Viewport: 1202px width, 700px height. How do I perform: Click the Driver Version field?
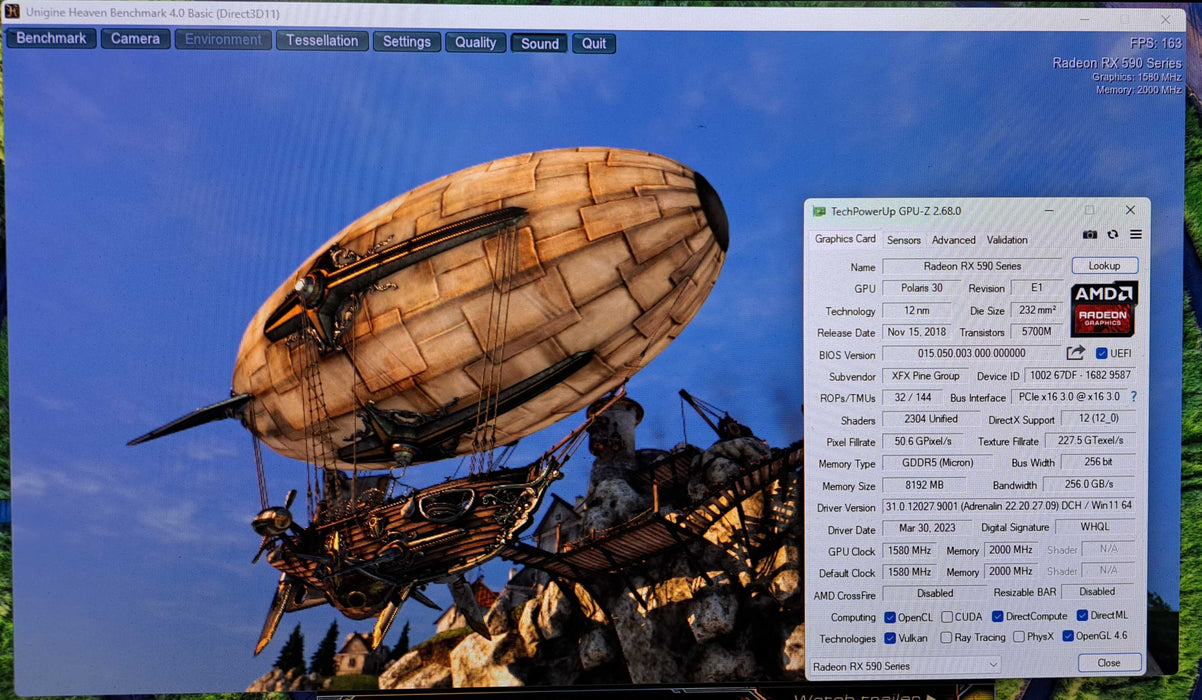tap(1009, 507)
